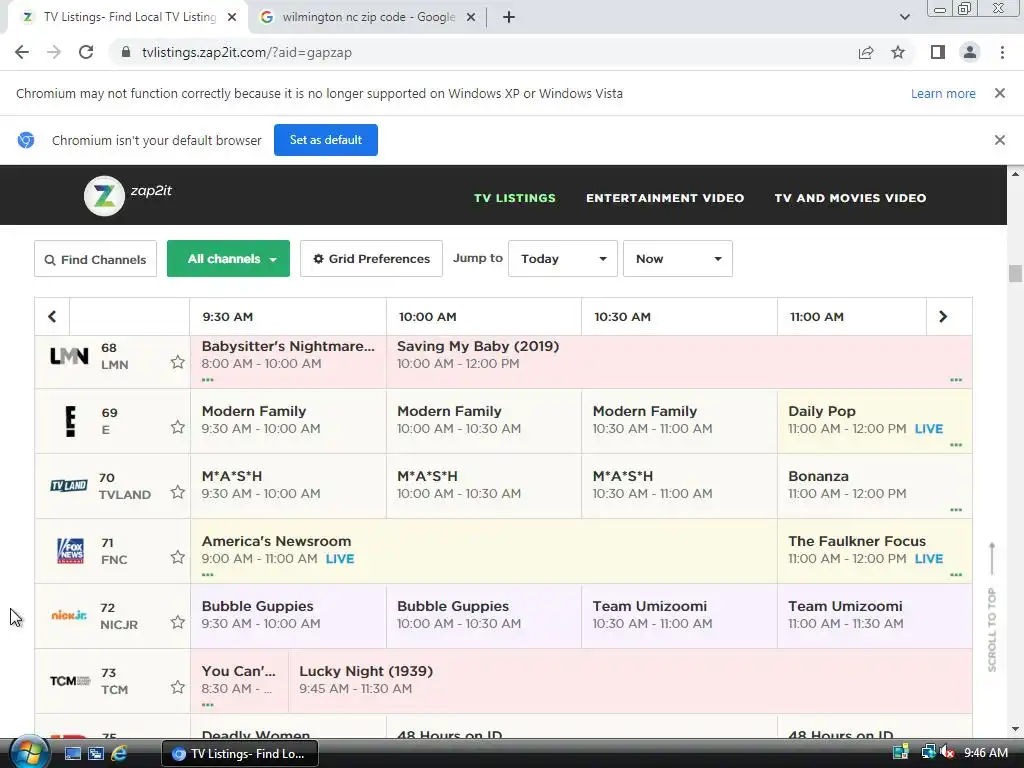Click the volume tray icon

pos(948,752)
